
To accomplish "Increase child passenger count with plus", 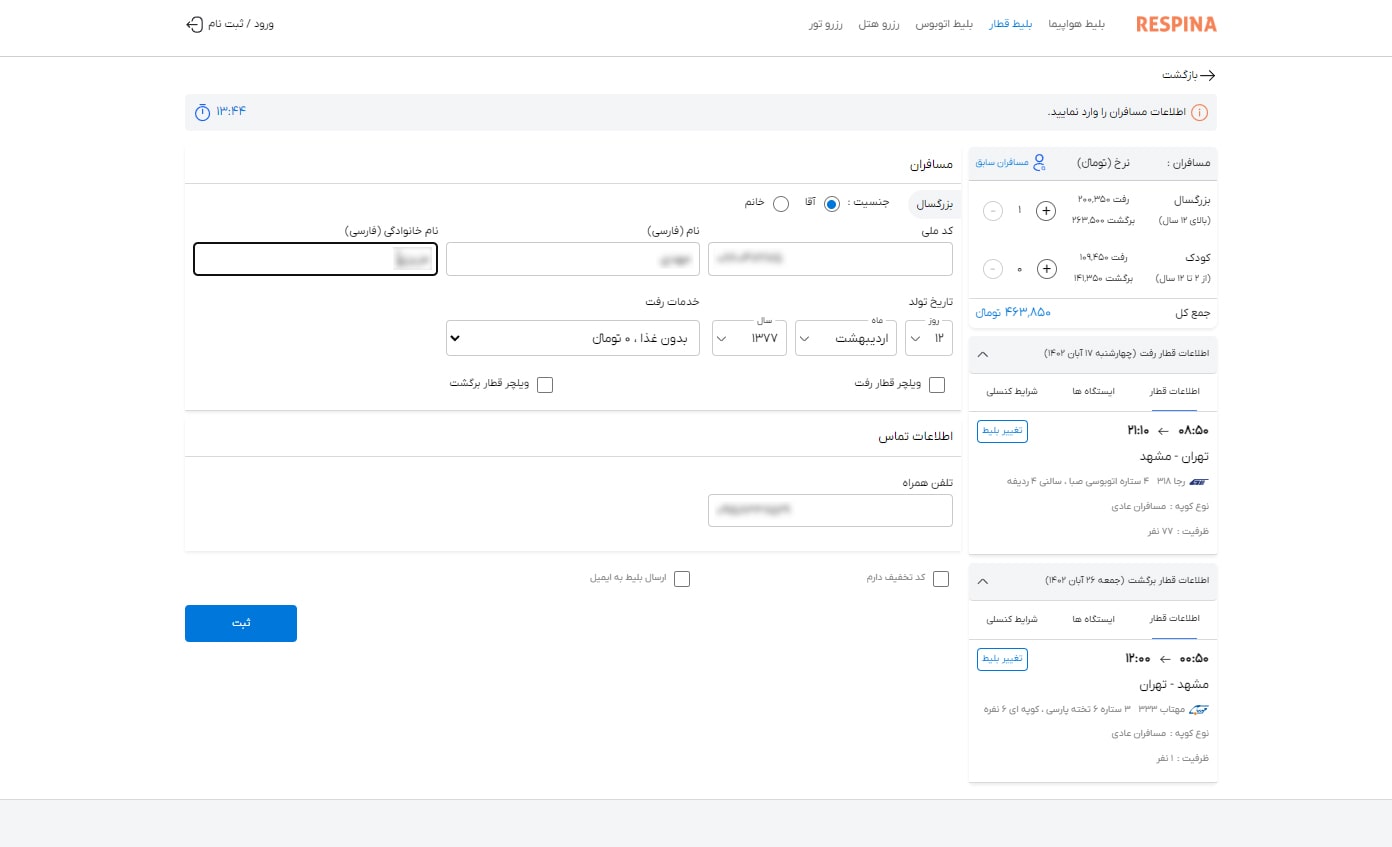I will click(x=1046, y=268).
